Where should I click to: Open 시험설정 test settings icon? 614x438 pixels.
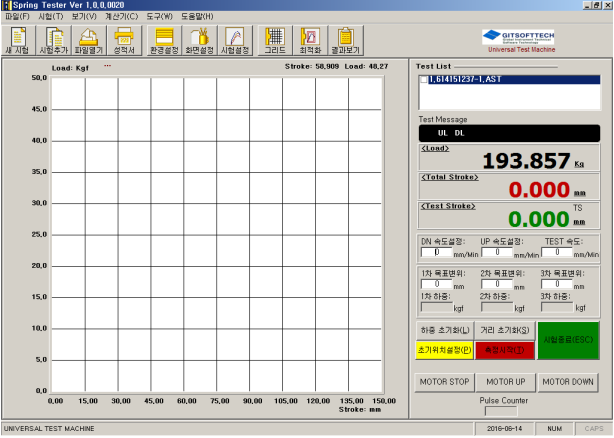coord(235,41)
